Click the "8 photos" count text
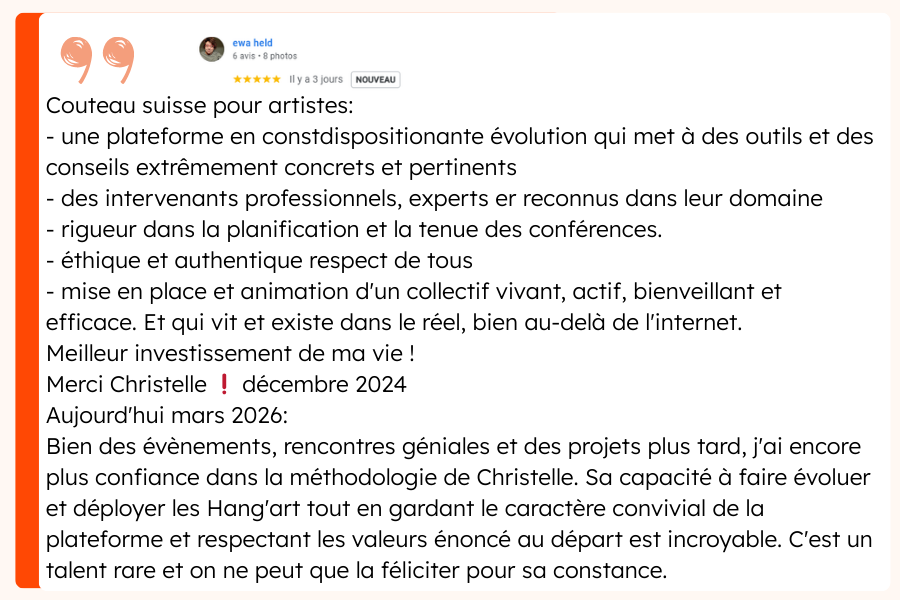The height and width of the screenshot is (600, 900). tap(280, 56)
